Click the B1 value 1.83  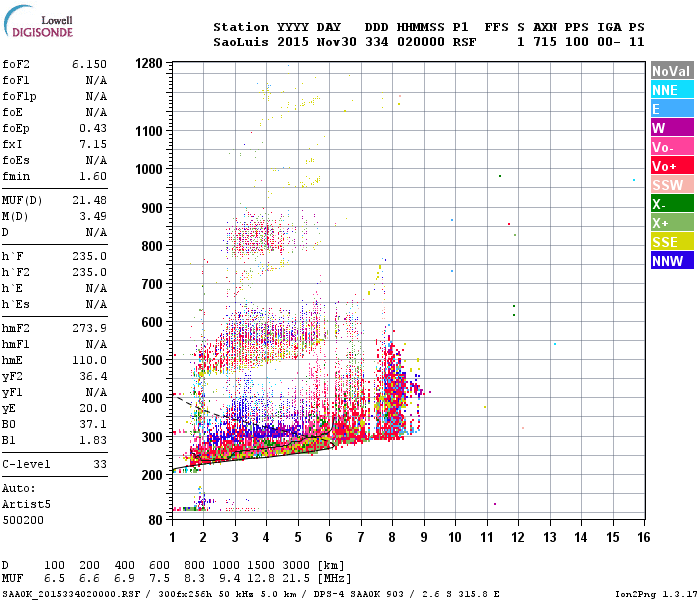click(93, 440)
